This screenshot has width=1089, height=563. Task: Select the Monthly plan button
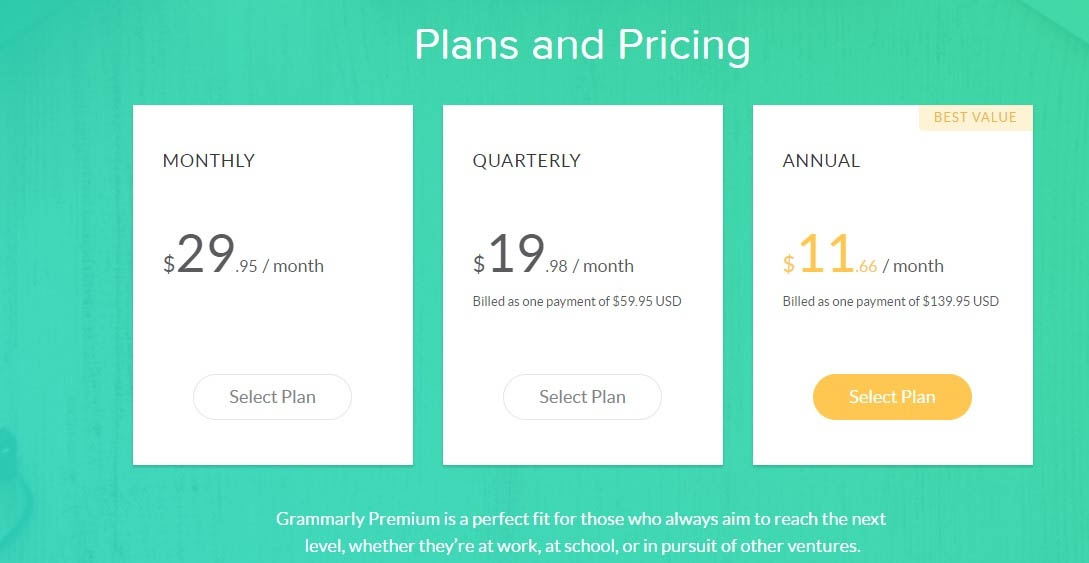coord(272,397)
